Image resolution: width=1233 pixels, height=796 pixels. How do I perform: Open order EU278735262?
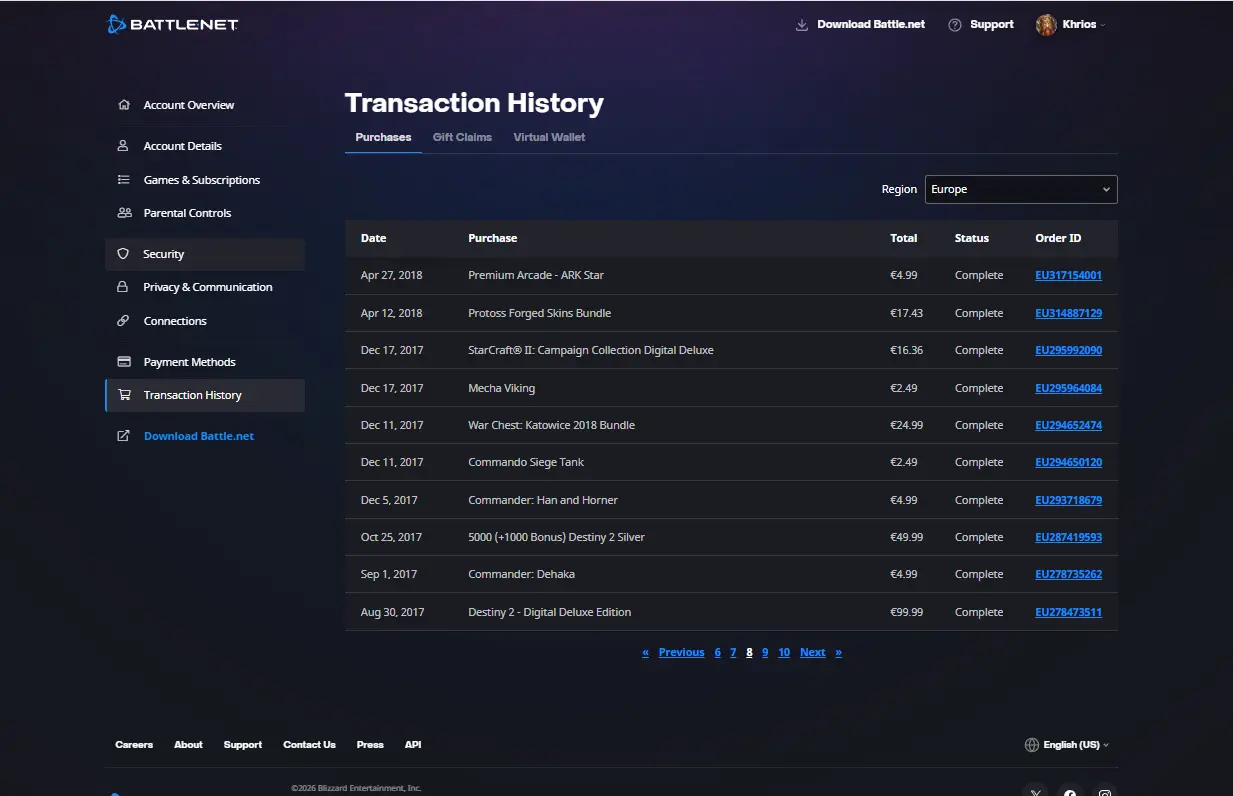click(1068, 574)
